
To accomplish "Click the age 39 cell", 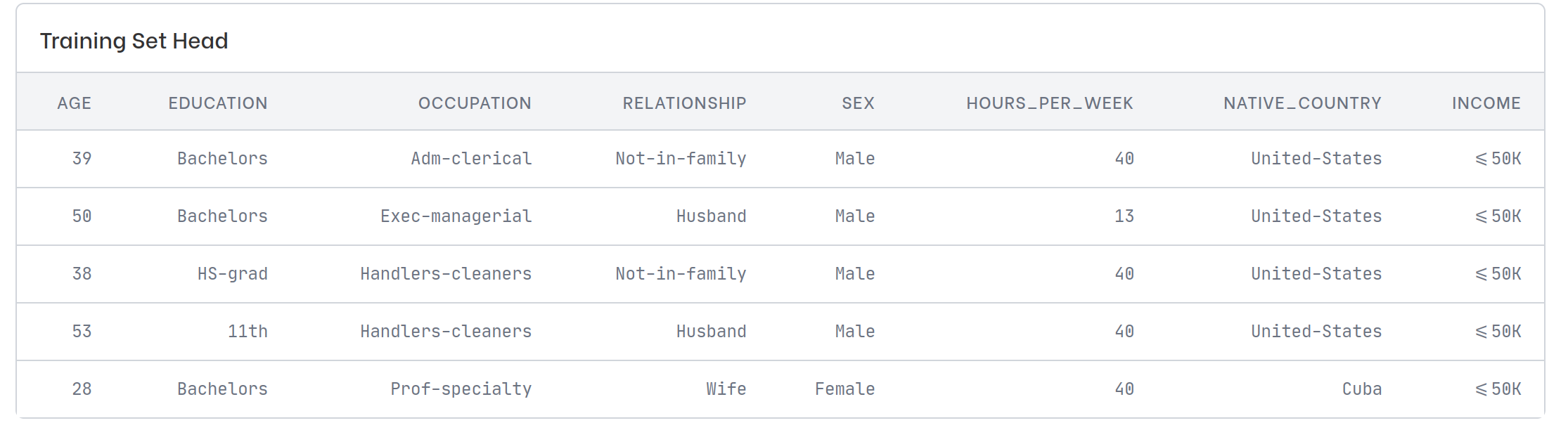I will pos(82,159).
